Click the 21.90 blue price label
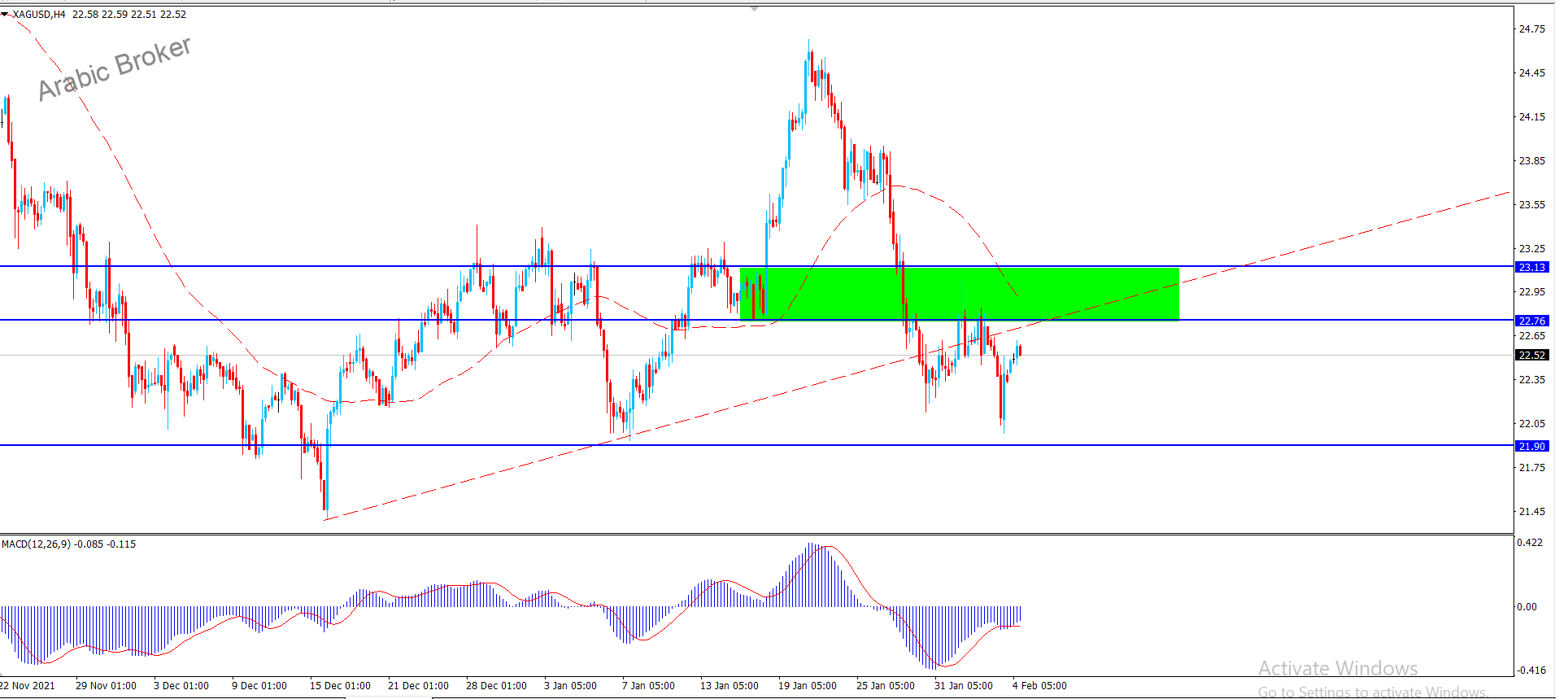 tap(1531, 446)
